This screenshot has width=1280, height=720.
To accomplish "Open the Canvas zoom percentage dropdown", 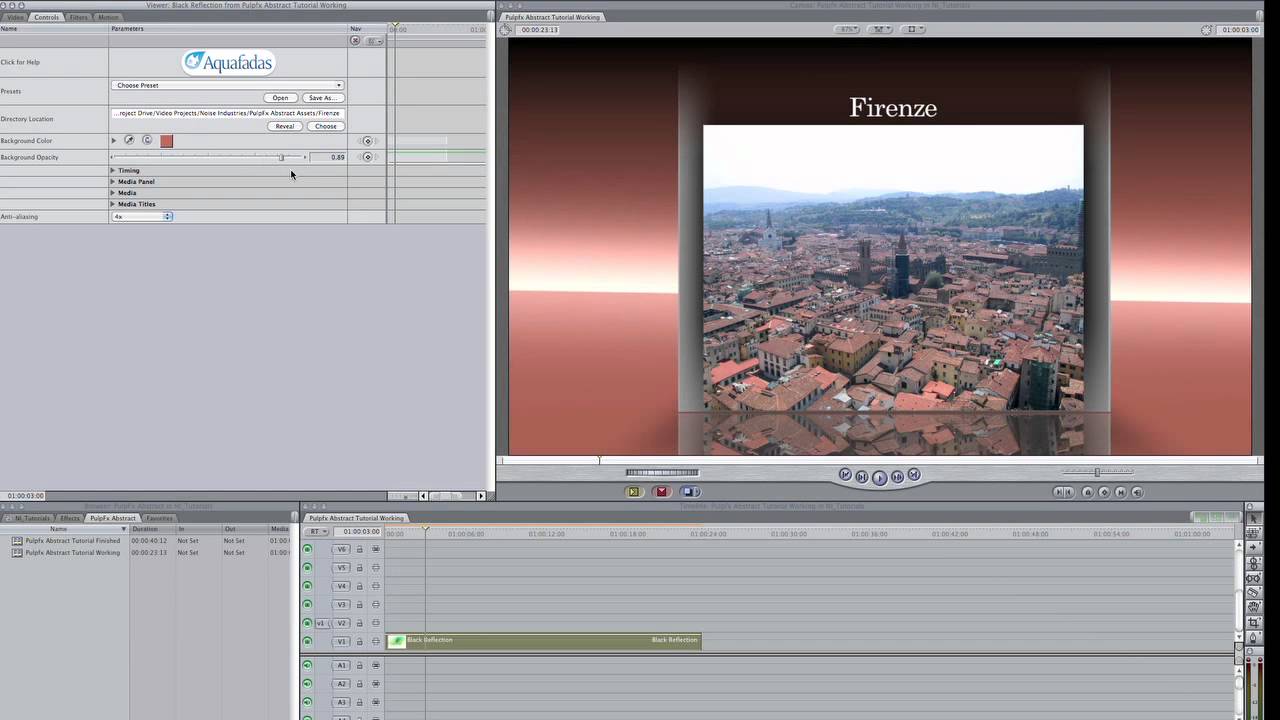I will click(x=849, y=30).
